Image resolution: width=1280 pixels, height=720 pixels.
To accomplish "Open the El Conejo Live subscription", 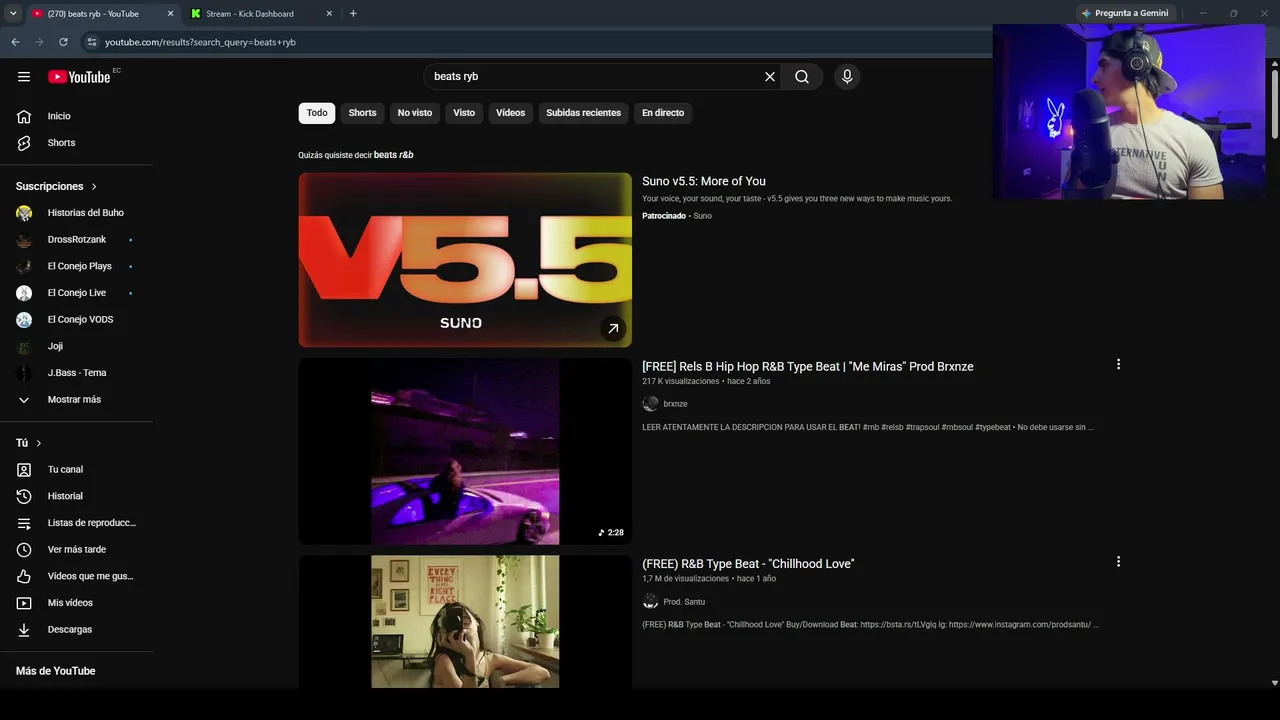I will (77, 293).
